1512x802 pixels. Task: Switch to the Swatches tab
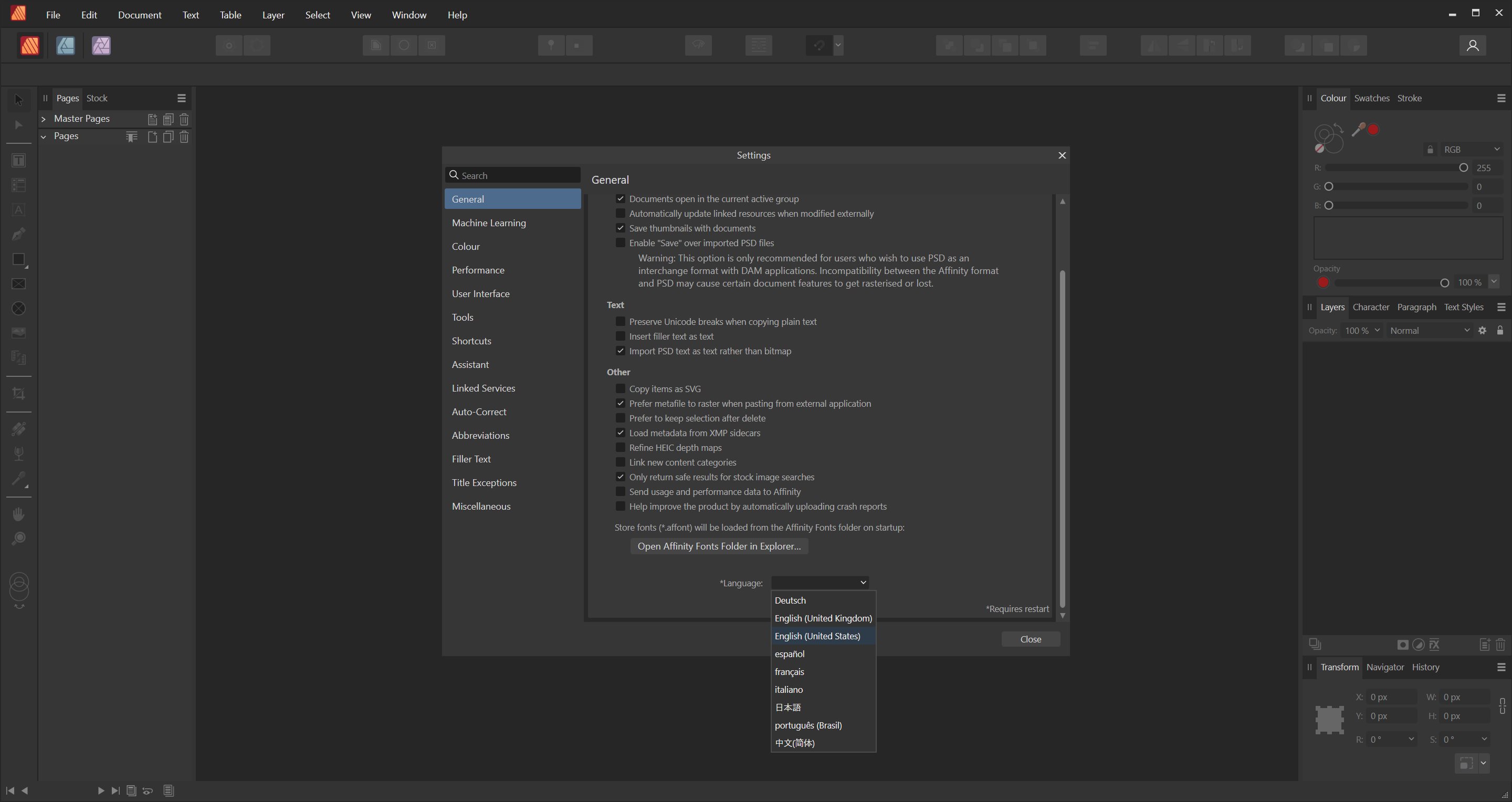[x=1371, y=98]
